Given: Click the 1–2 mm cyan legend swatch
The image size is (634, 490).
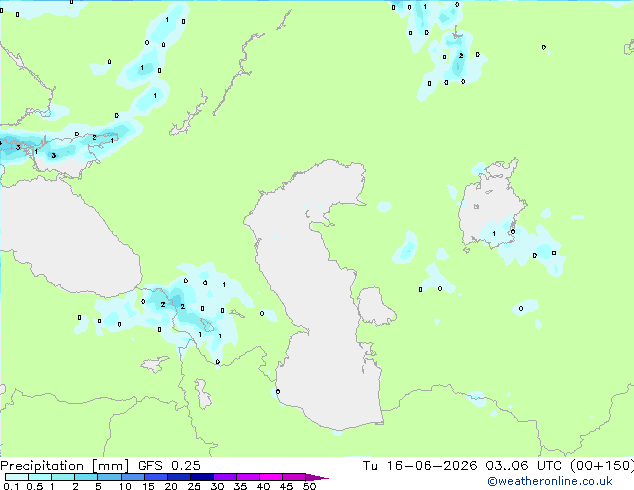Looking at the screenshot, I should click(63, 477).
